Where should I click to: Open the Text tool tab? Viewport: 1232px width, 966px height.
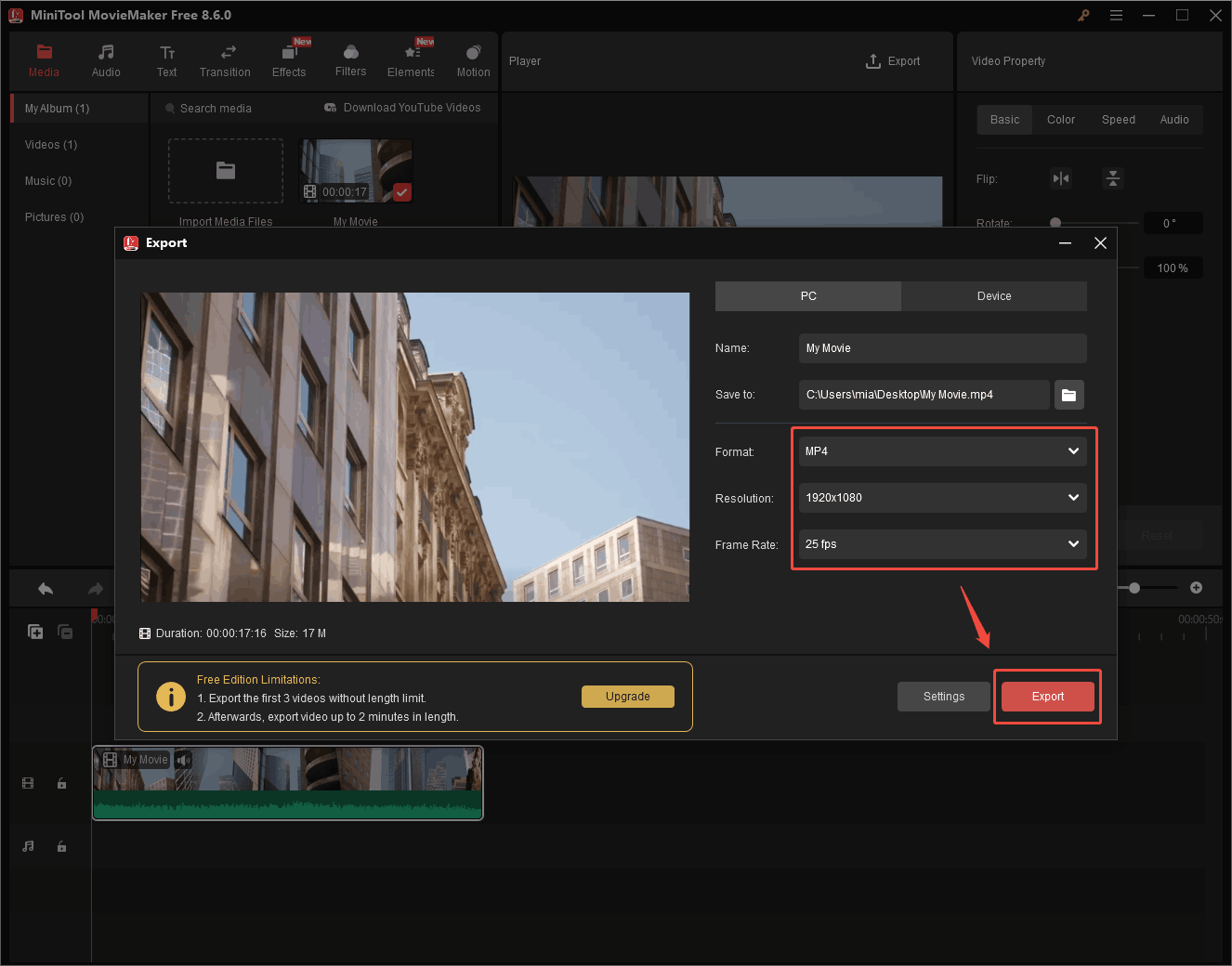pos(166,61)
